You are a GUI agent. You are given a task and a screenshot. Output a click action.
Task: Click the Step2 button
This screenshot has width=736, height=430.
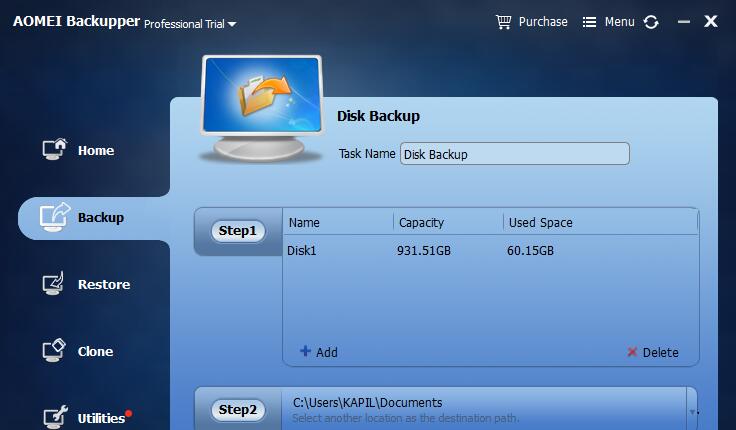(238, 410)
